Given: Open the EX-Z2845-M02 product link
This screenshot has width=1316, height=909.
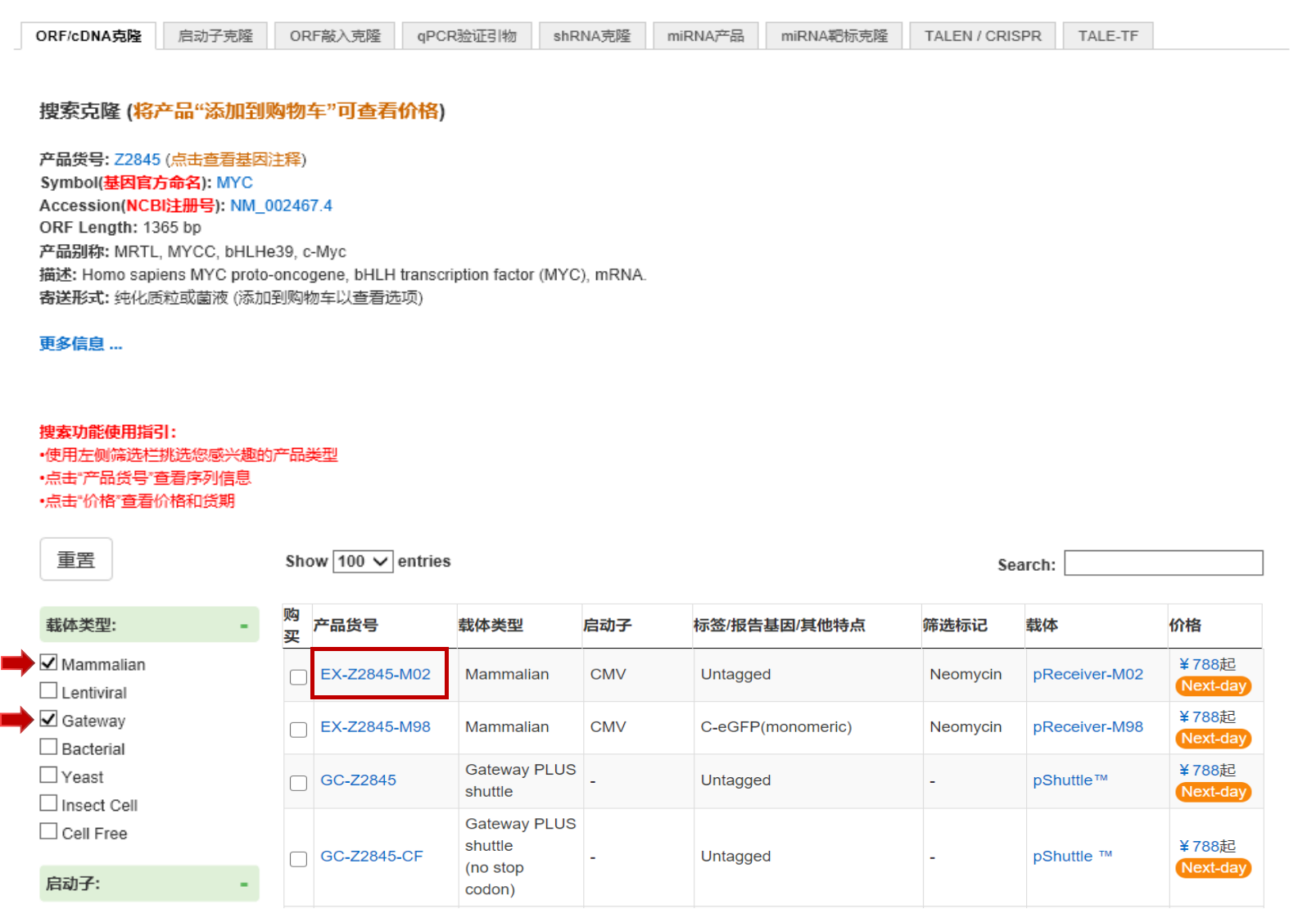Looking at the screenshot, I should point(375,674).
